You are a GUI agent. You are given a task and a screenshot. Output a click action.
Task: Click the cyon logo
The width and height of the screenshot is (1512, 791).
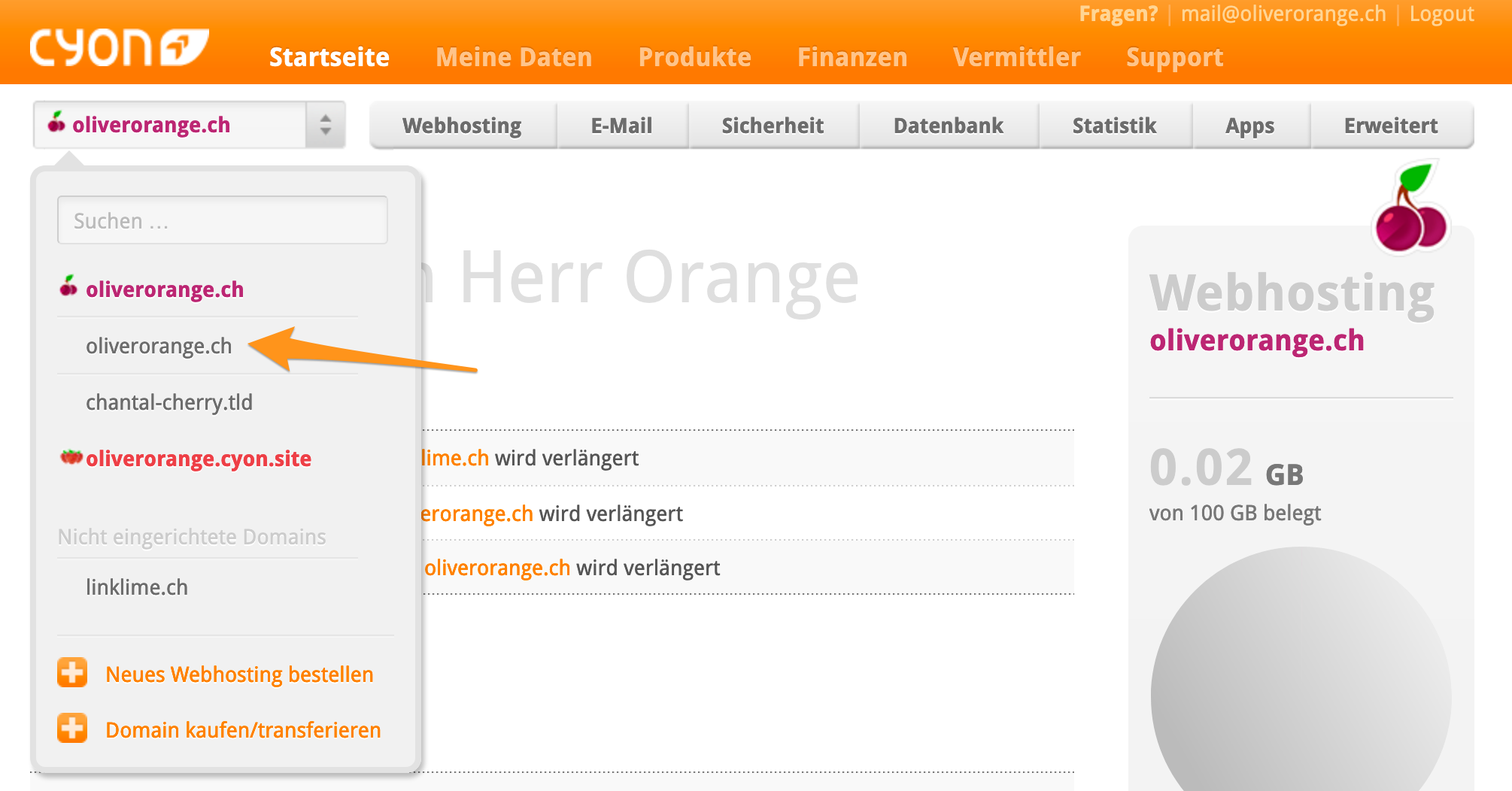(119, 48)
